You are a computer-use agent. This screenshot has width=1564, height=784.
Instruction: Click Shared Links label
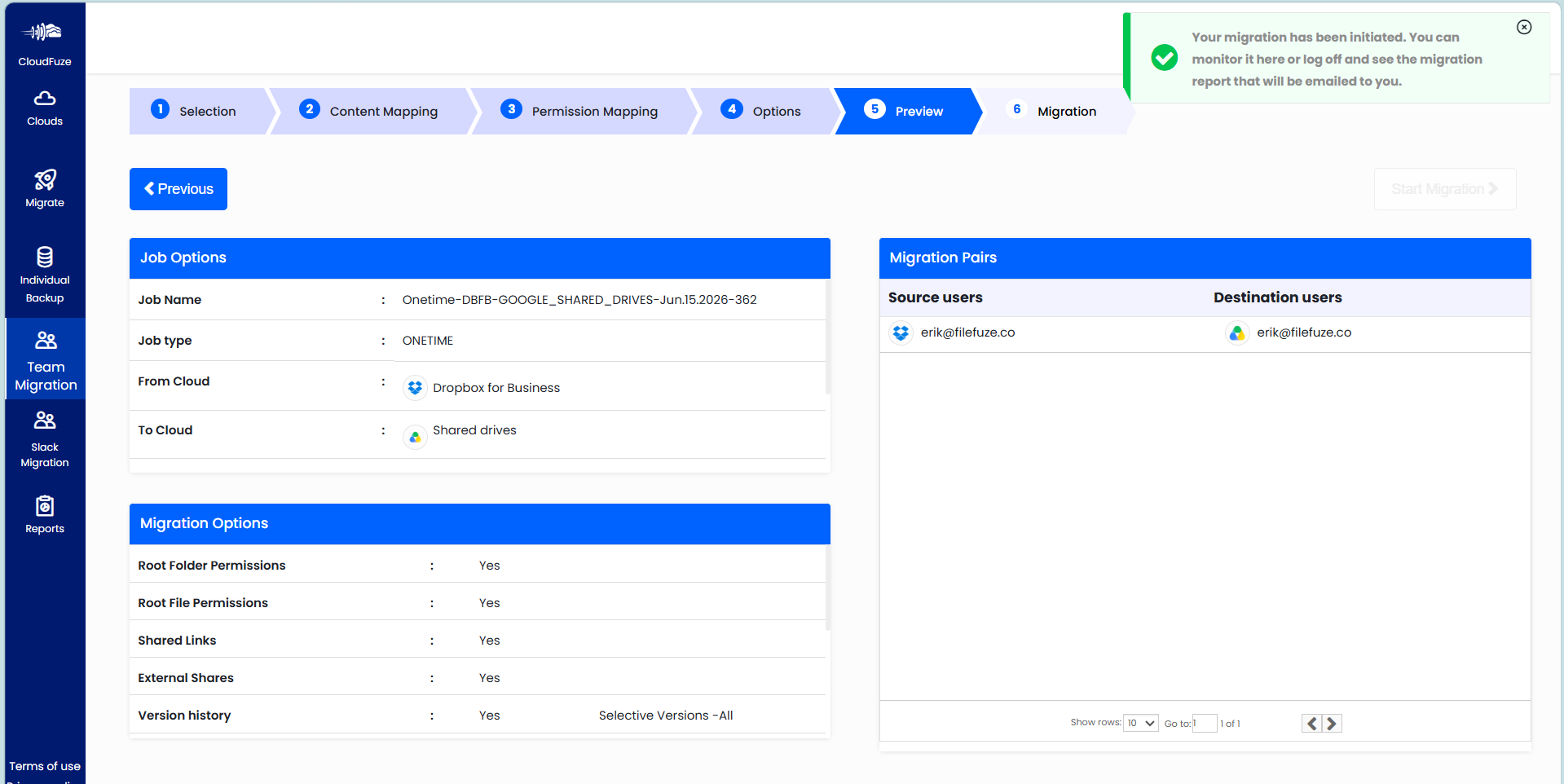click(x=177, y=641)
